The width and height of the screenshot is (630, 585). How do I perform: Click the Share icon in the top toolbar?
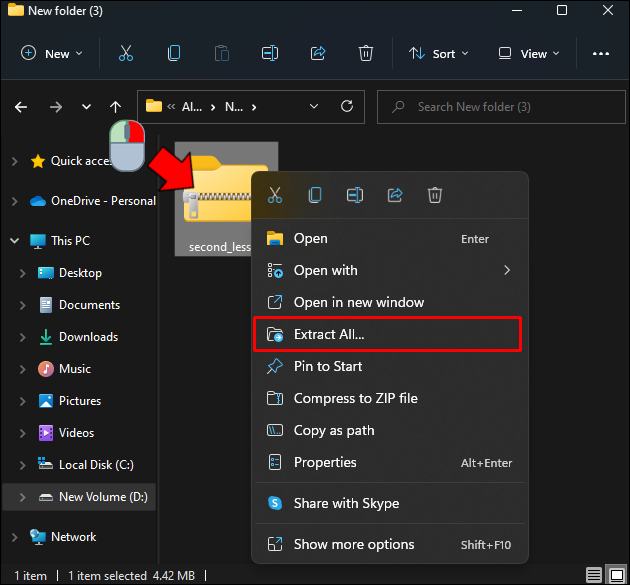click(x=318, y=53)
